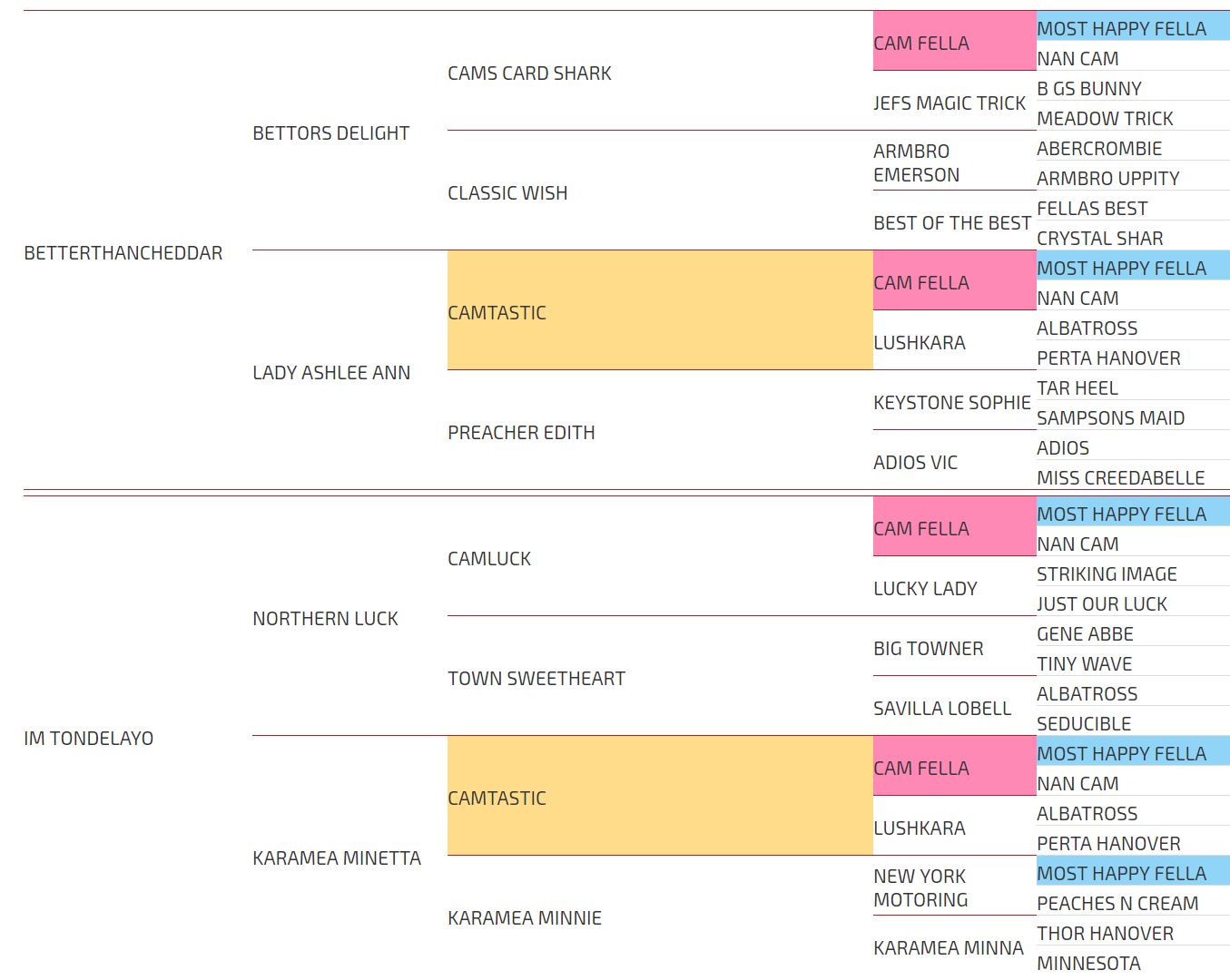
Task: Select BEST OF THE BEST ancestor
Action: [951, 223]
